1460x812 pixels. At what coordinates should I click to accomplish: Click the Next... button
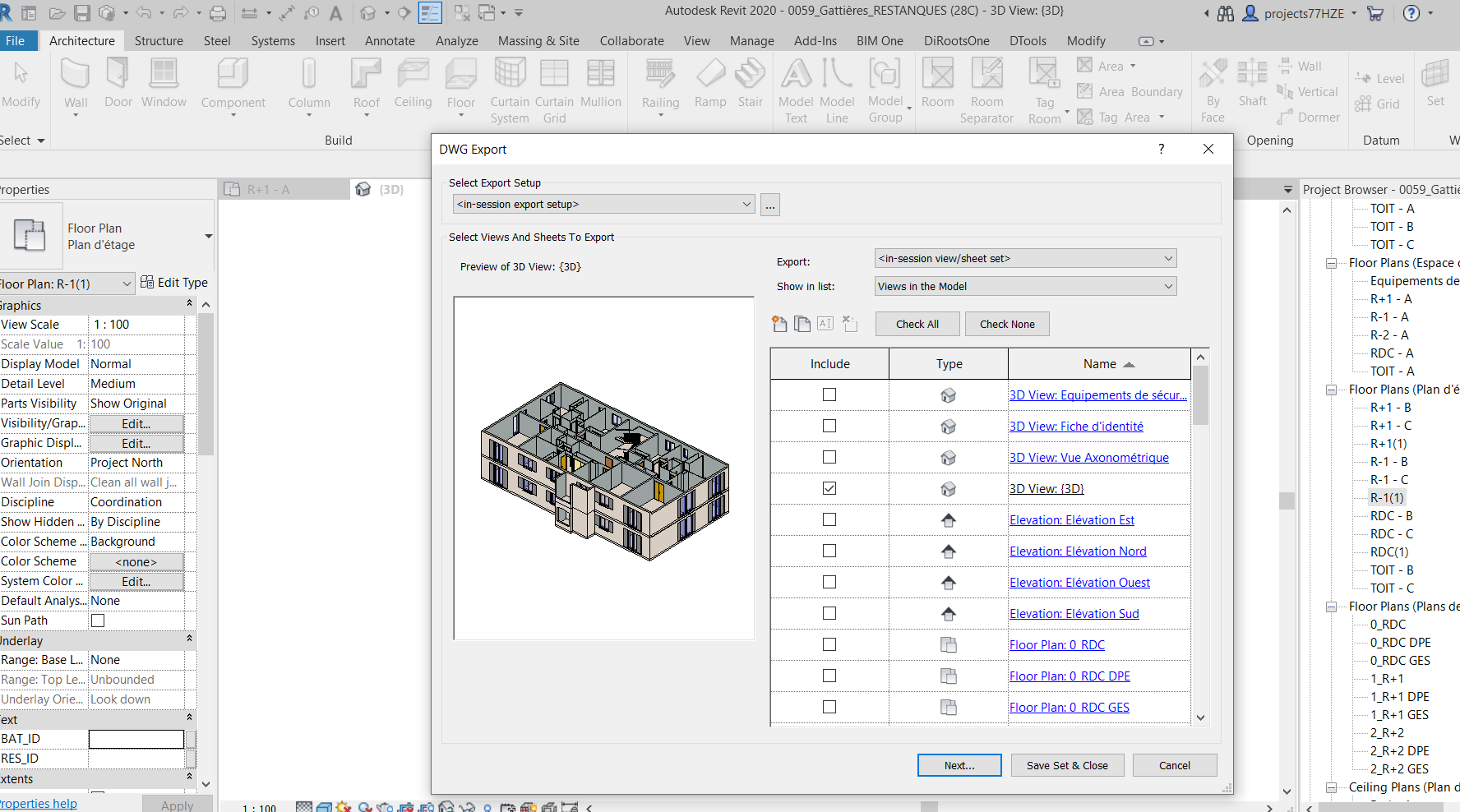coord(959,765)
